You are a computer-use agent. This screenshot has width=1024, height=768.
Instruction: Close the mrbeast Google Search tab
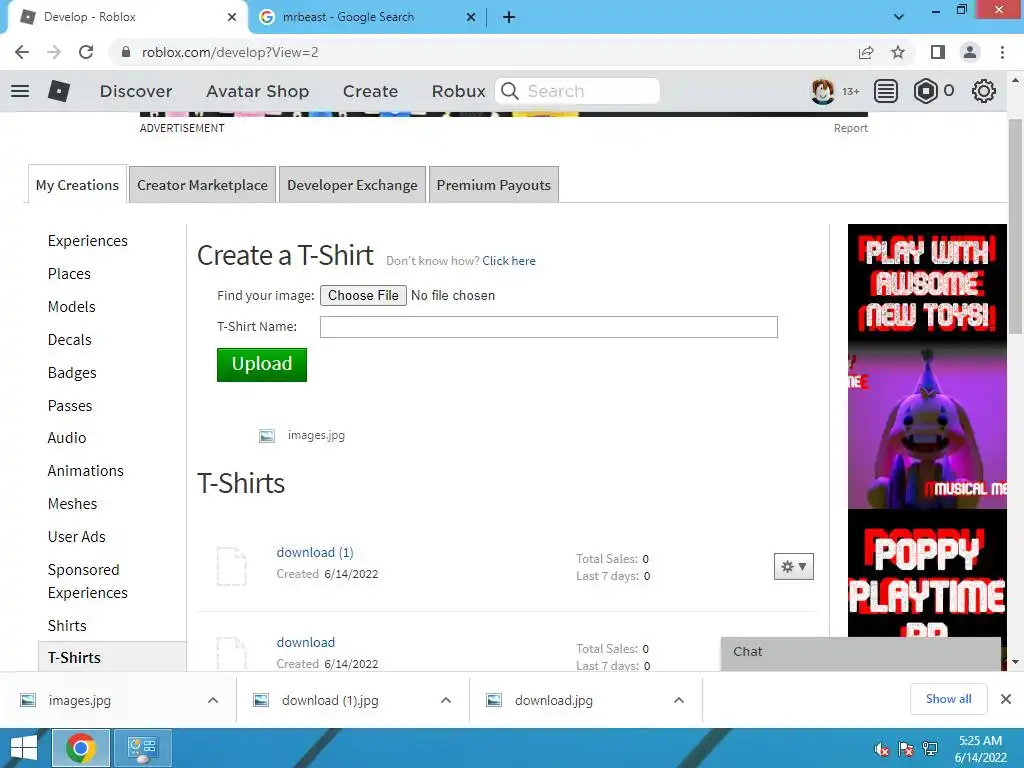click(471, 18)
